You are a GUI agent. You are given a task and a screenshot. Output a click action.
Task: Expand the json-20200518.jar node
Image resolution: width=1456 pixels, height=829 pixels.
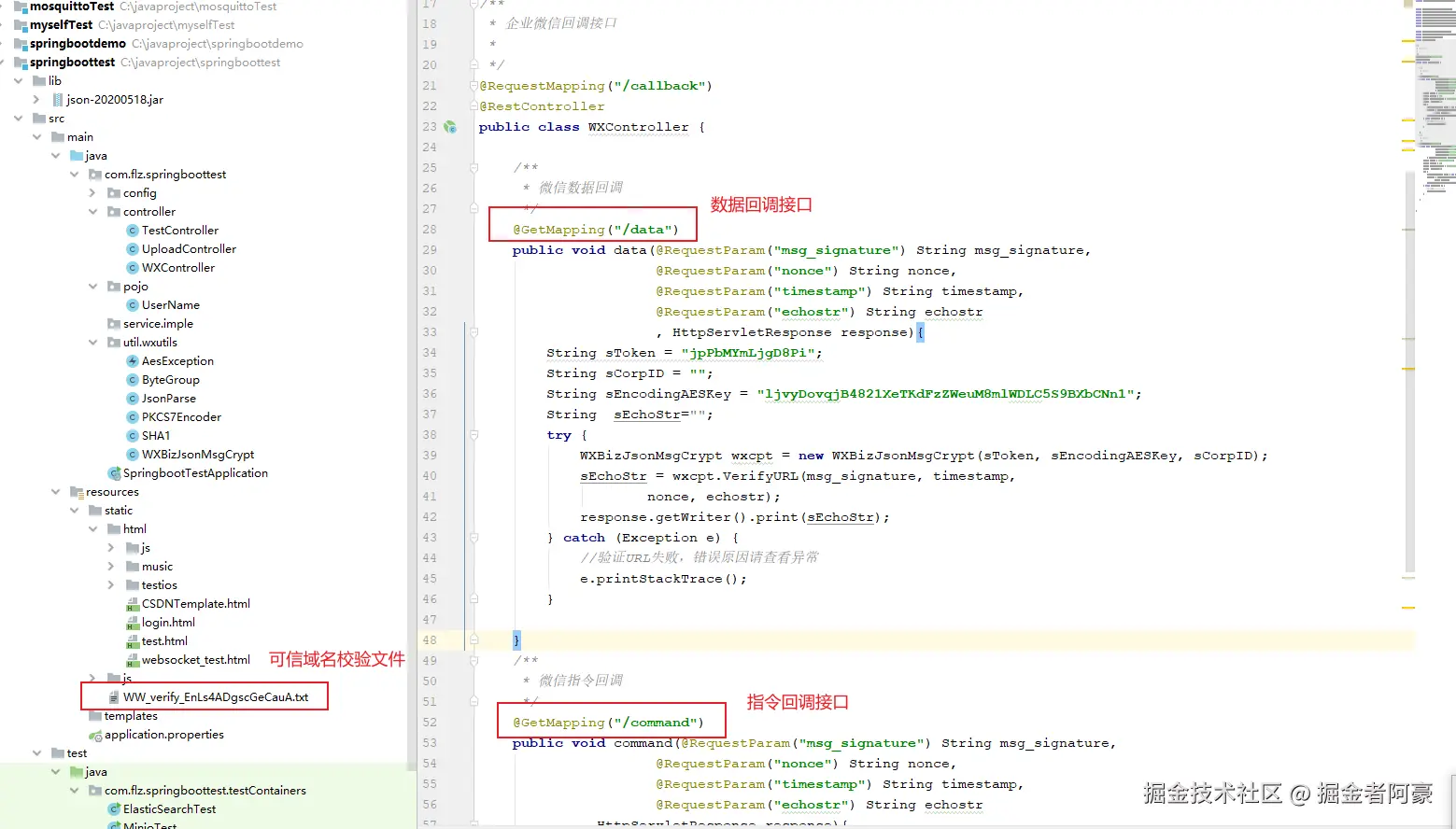point(36,100)
